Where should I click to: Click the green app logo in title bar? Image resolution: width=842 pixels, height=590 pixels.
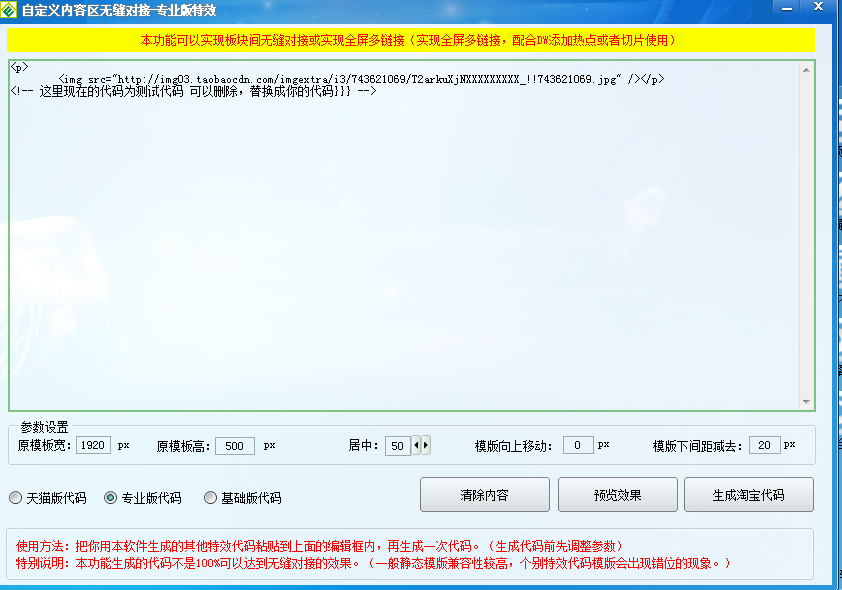10,10
